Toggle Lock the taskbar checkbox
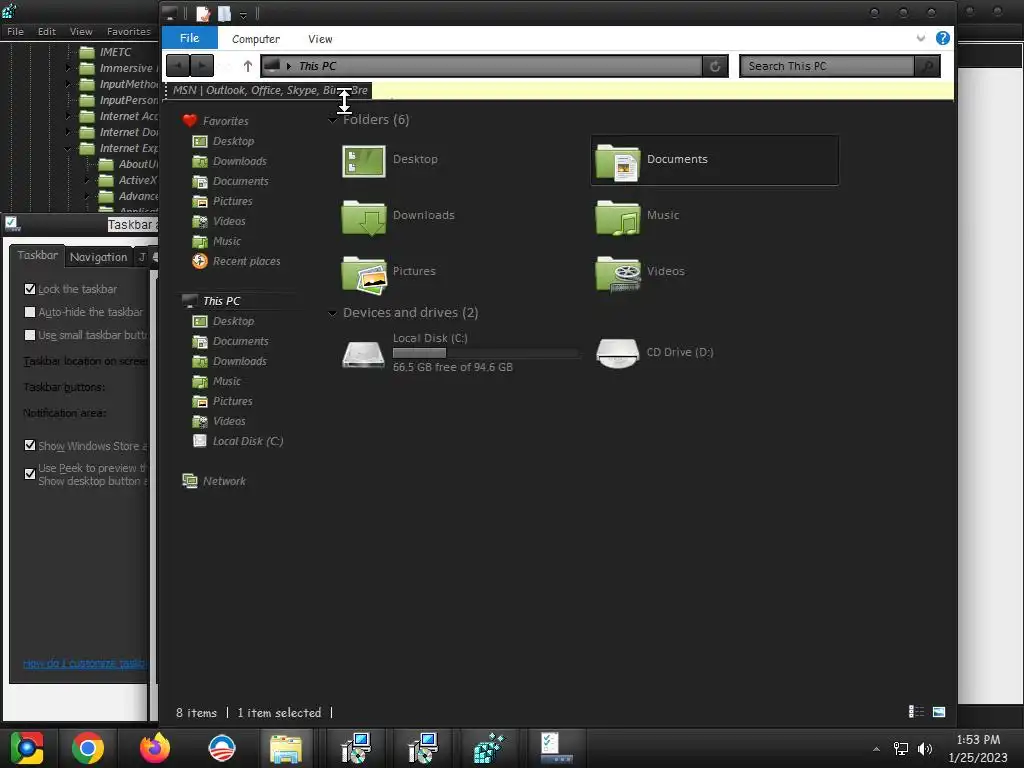Viewport: 1024px width, 768px height. tap(29, 289)
